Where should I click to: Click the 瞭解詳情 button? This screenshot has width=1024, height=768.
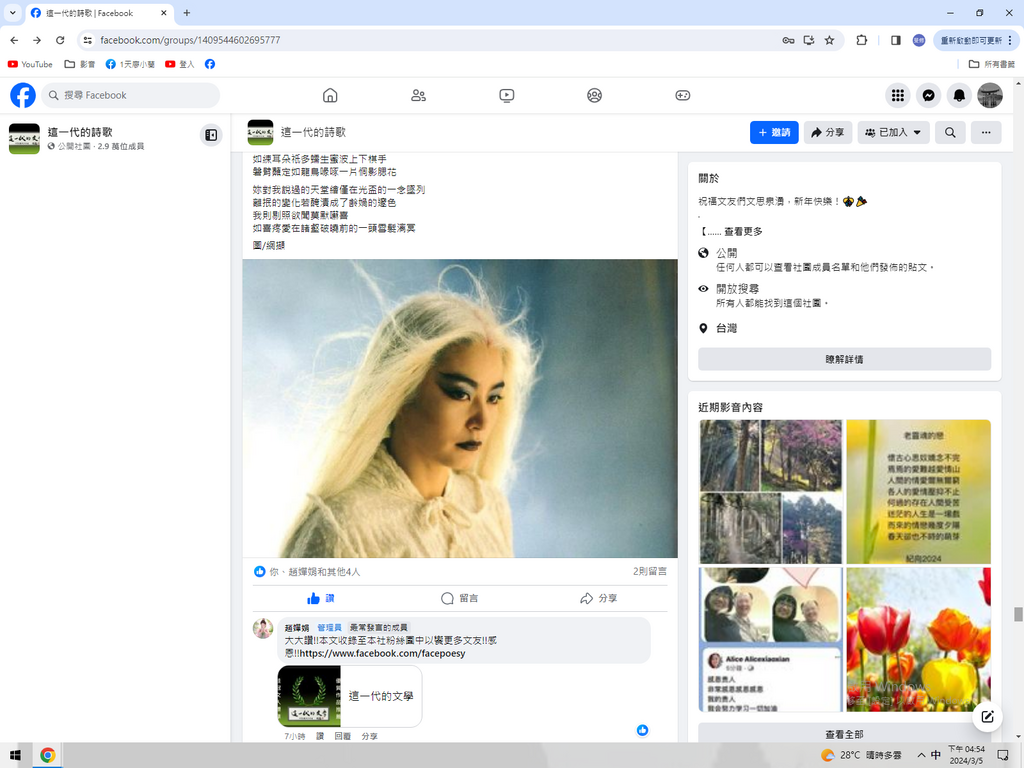click(844, 359)
